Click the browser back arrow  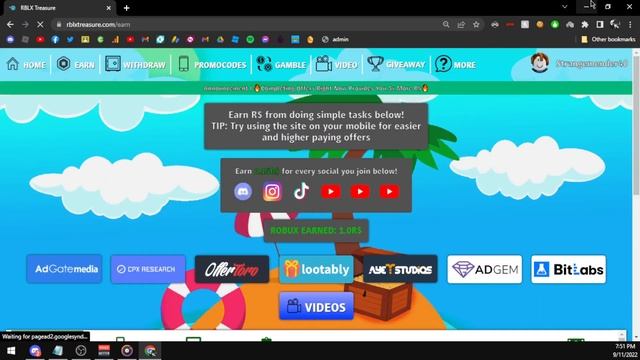point(10,24)
